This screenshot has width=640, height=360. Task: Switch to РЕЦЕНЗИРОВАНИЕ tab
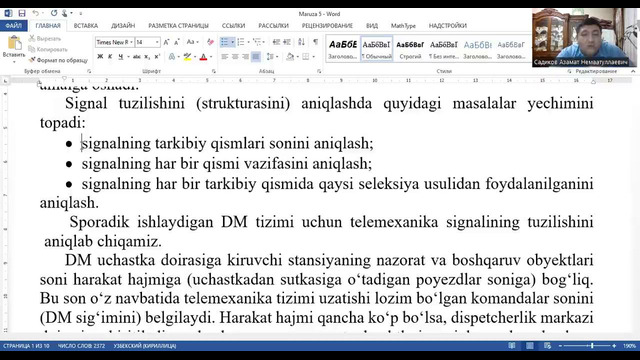327,25
